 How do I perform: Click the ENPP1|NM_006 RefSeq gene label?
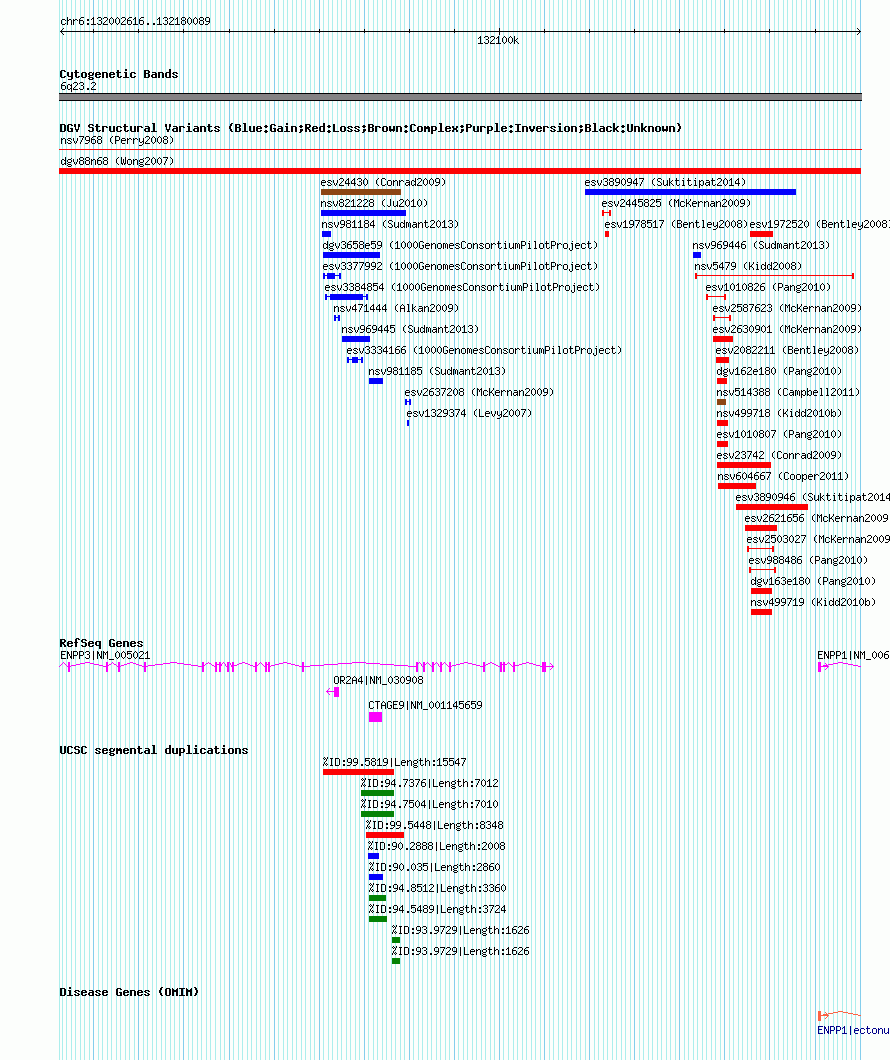853,656
